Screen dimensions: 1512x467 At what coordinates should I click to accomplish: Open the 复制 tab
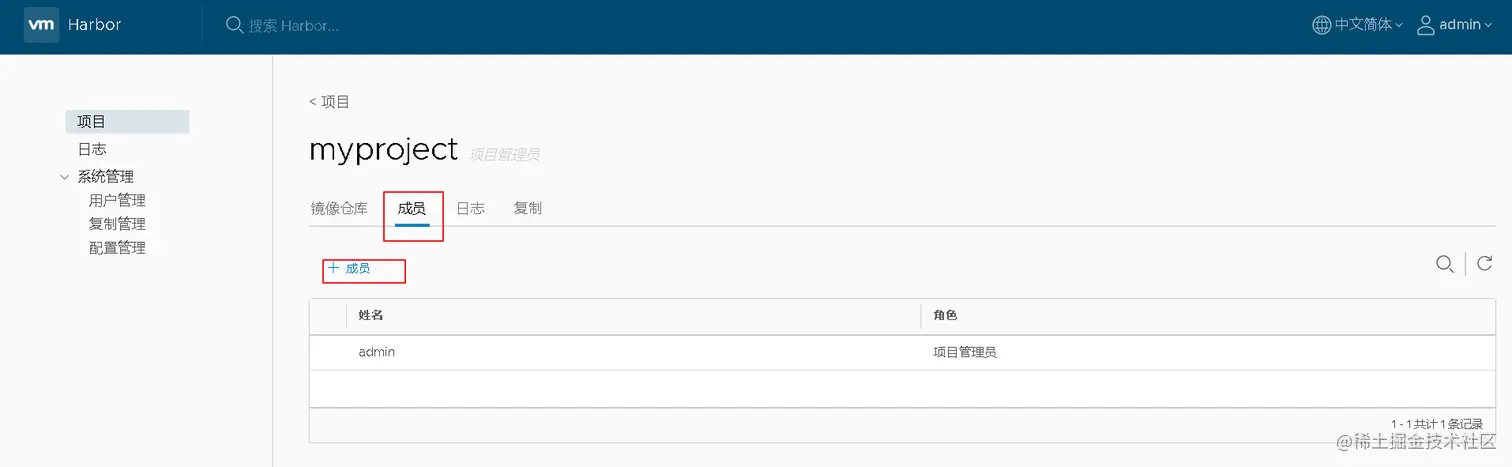(527, 208)
